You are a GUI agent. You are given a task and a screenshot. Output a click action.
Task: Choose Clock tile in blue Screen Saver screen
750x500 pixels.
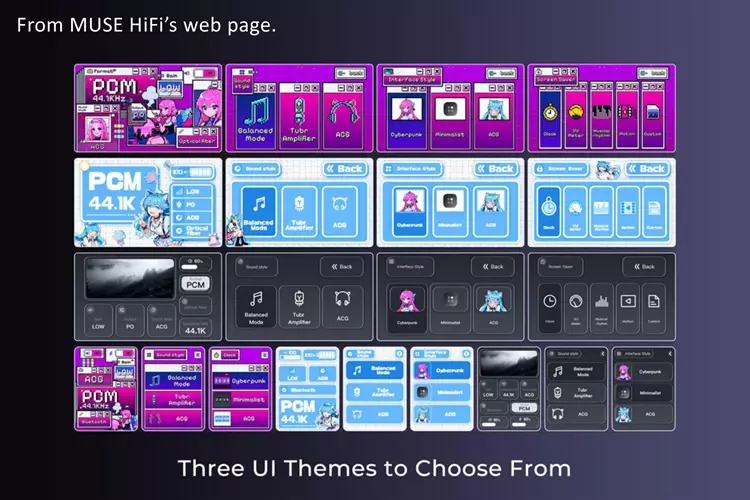point(549,211)
